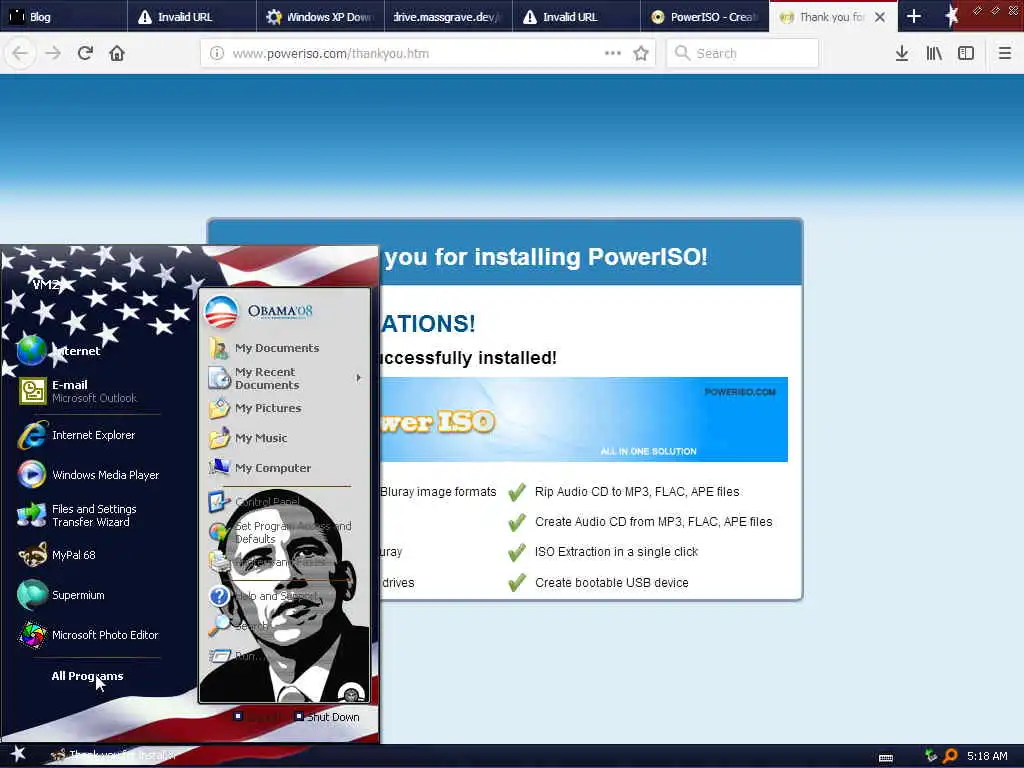Go forward with the browser forward arrow

(x=53, y=53)
